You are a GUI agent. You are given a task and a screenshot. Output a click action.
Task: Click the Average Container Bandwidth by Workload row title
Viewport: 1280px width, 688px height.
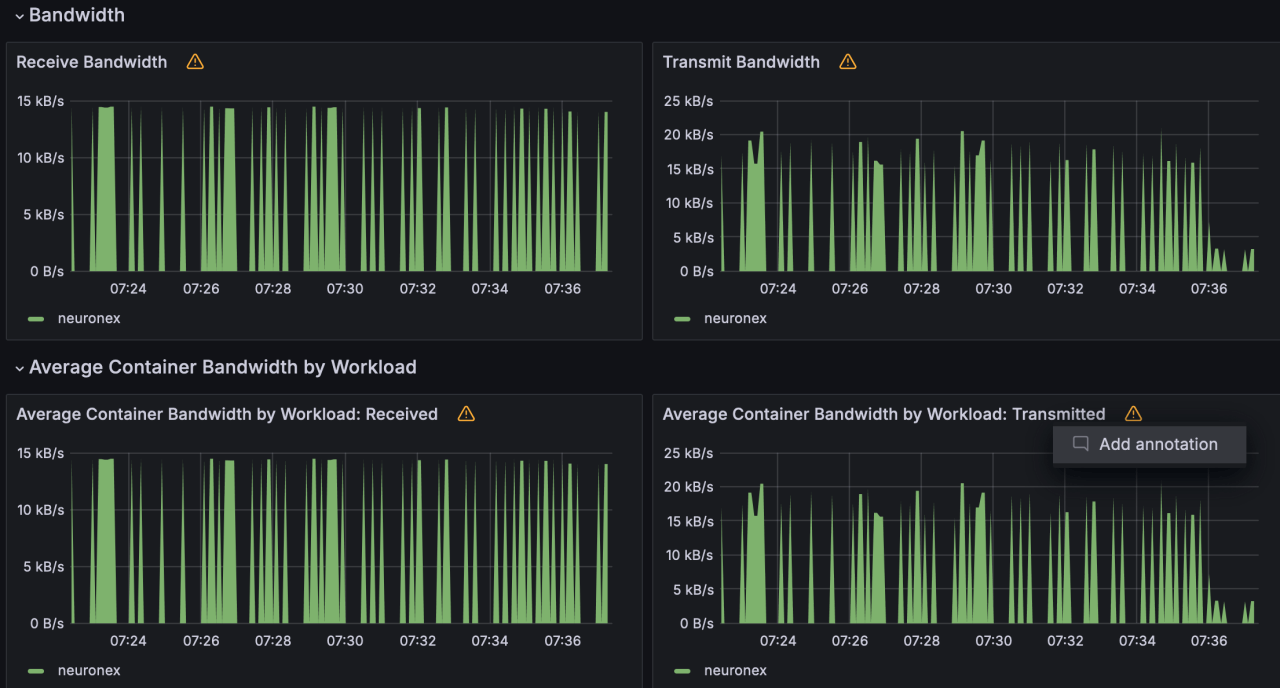(x=222, y=367)
